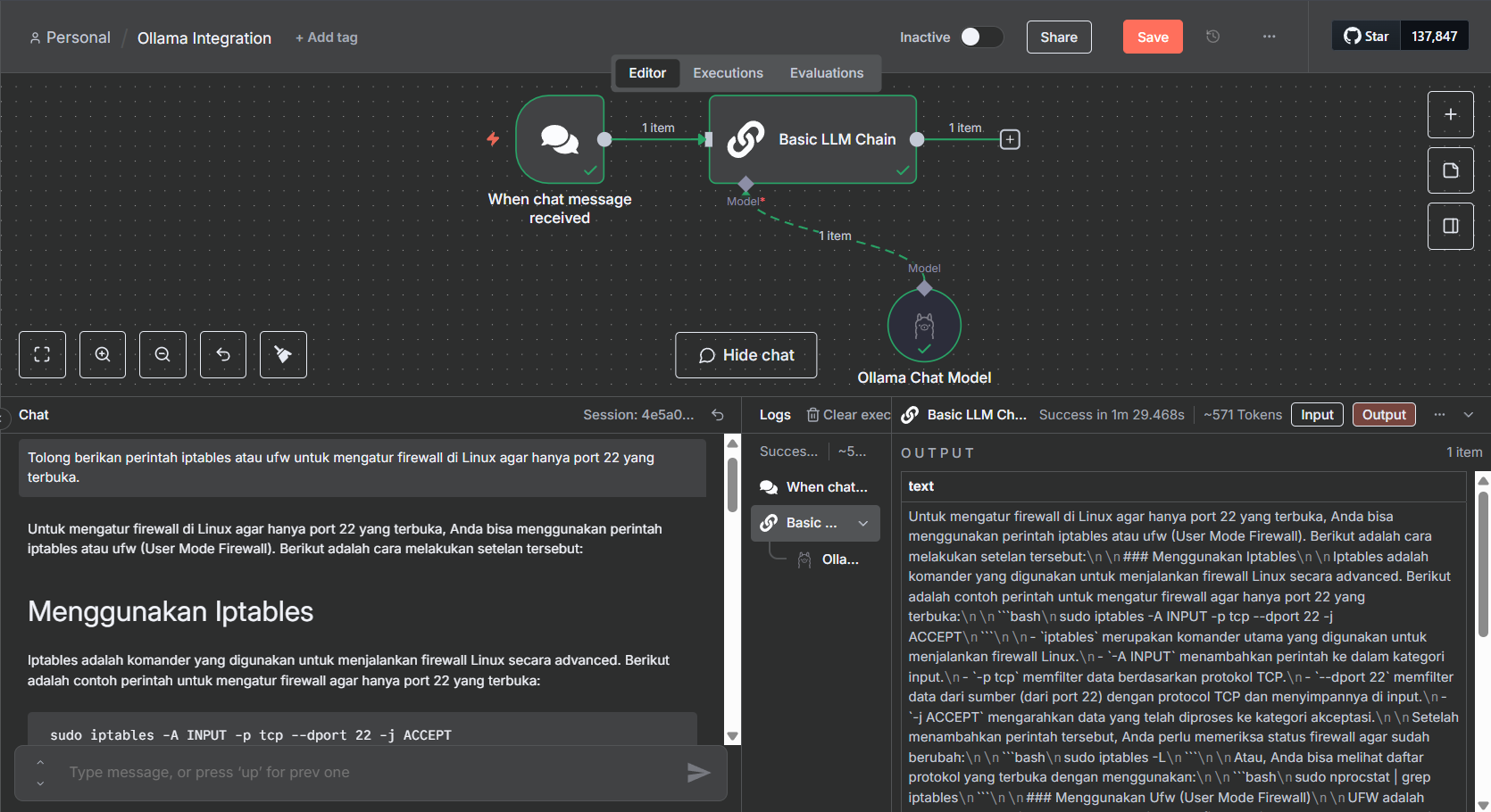Zoom in on the workflow canvas
Screen dimensions: 1491x812
(x=103, y=354)
